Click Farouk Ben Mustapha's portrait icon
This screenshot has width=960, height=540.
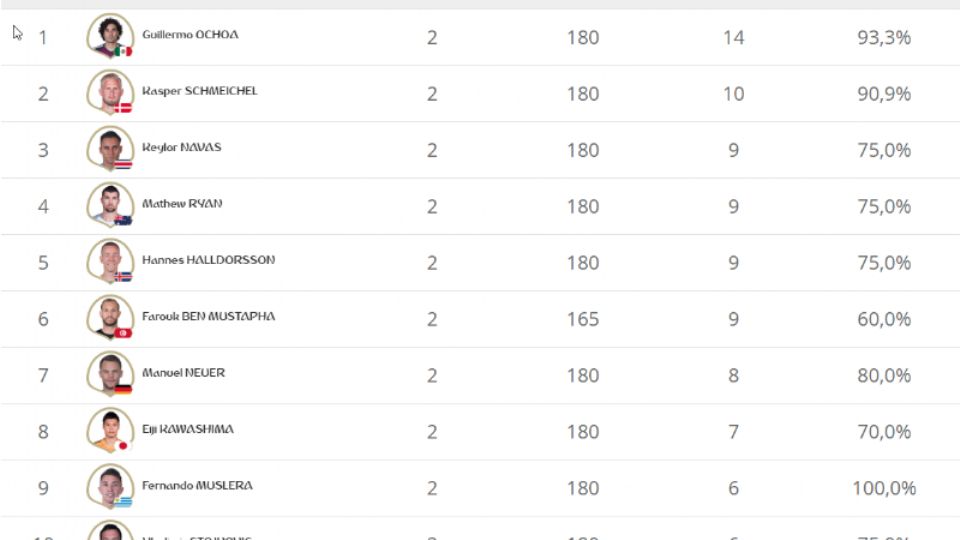(x=109, y=317)
